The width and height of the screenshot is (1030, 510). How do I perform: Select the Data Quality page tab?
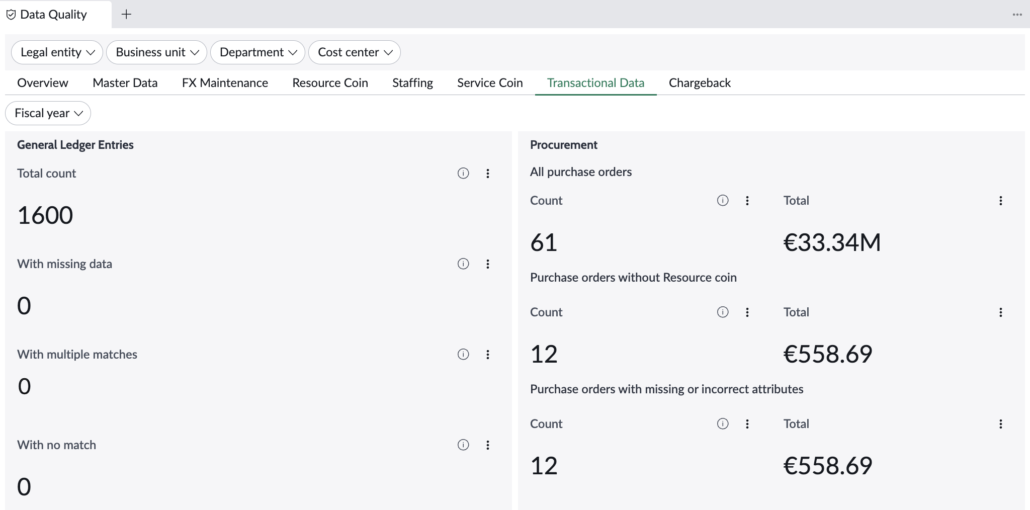click(x=53, y=14)
